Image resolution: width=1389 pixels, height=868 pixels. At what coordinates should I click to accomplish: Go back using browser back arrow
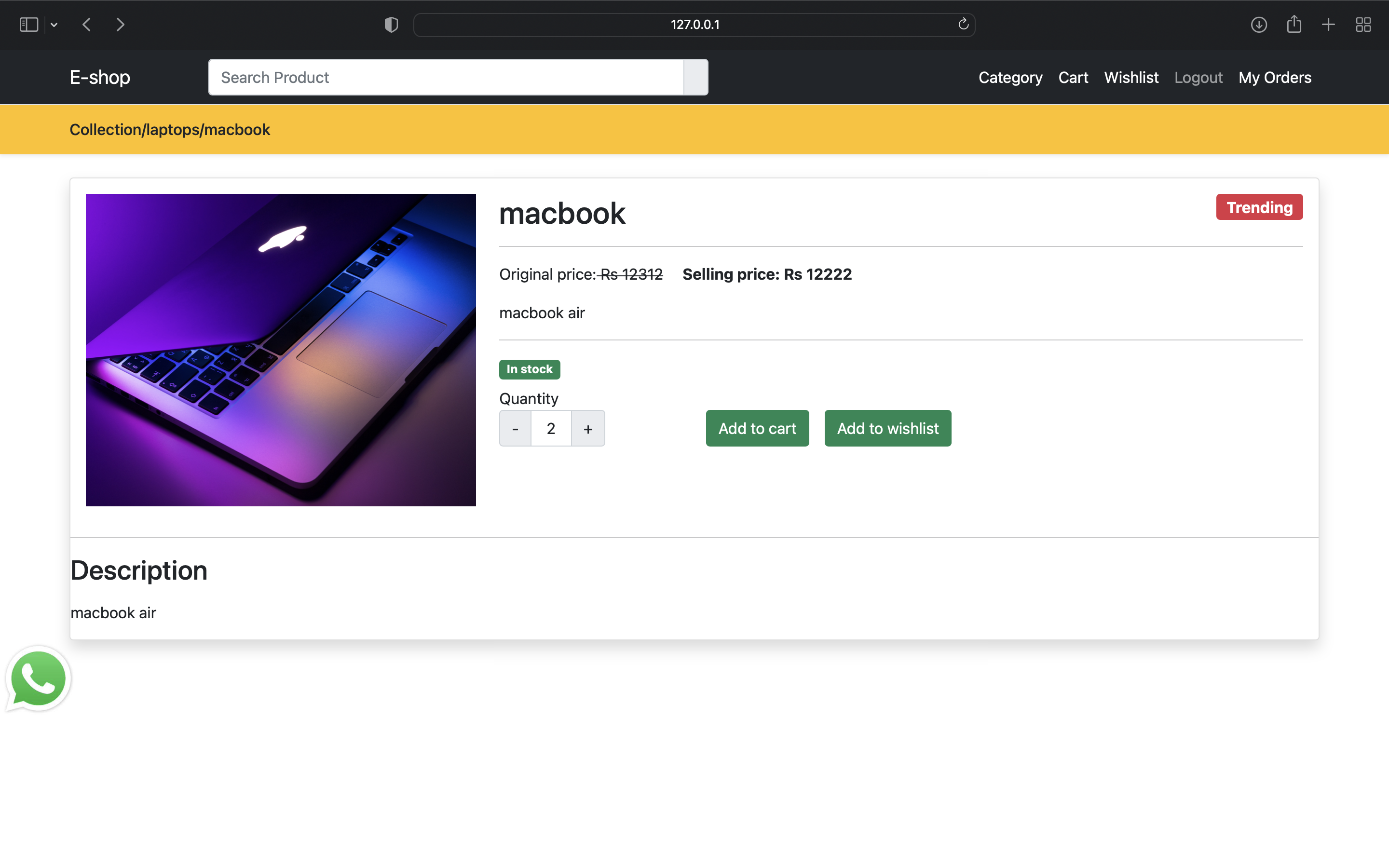(x=87, y=25)
